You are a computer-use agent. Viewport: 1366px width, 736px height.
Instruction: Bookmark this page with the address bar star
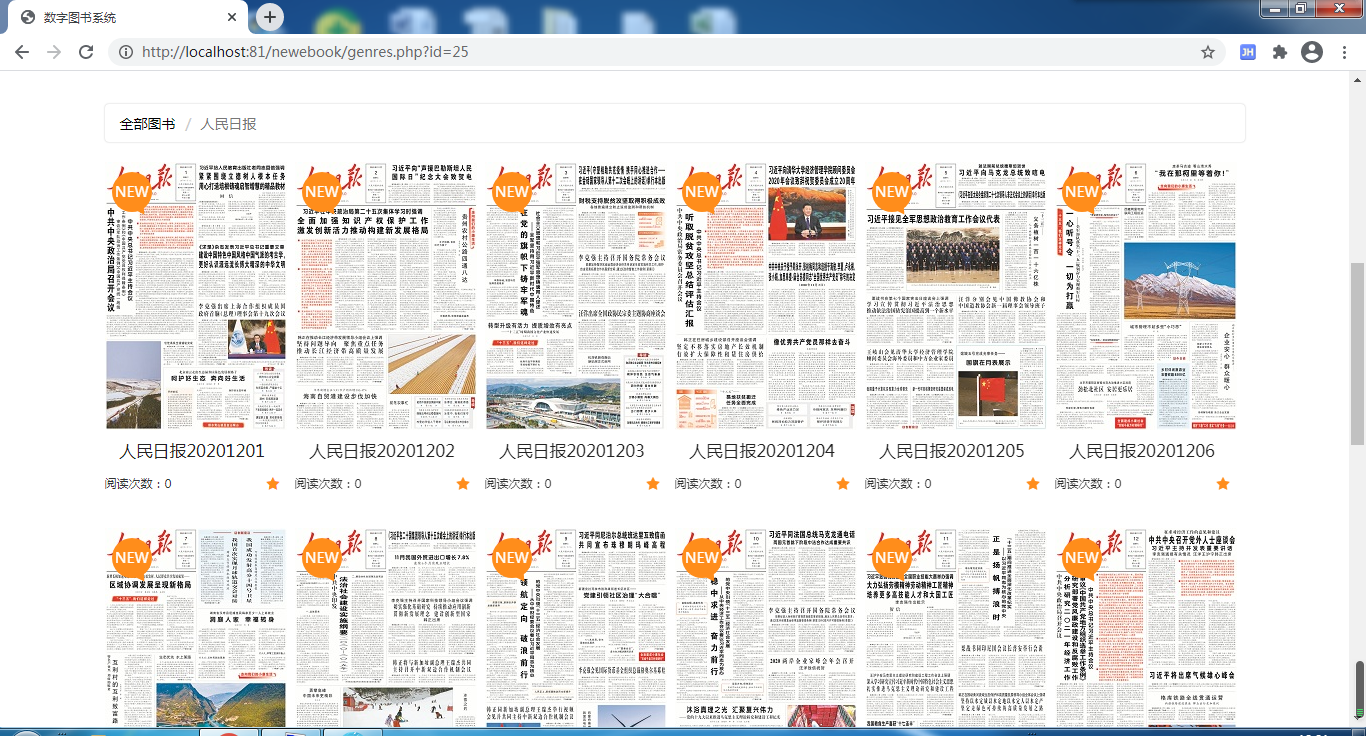point(1208,52)
